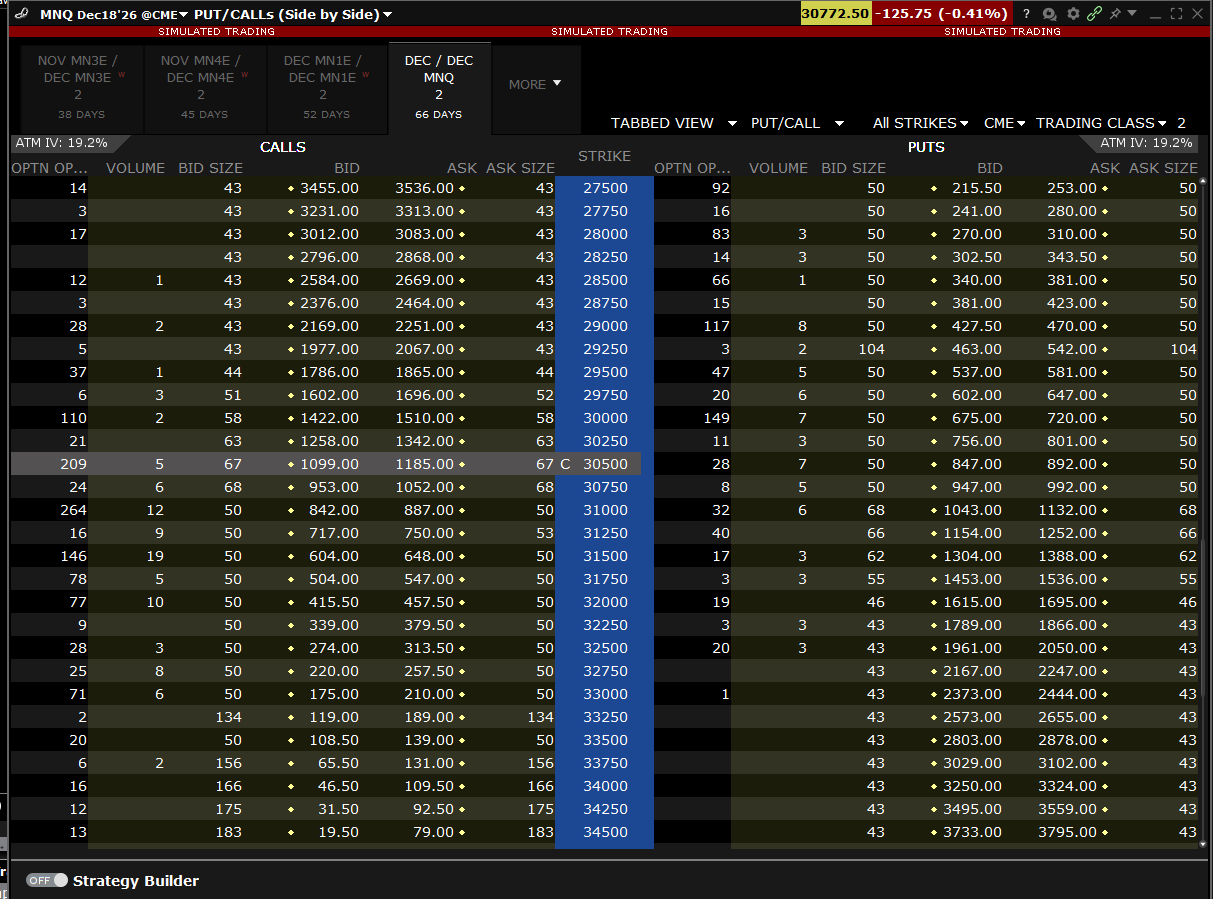Click call ask 887.00
This screenshot has width=1213, height=899.
428,510
